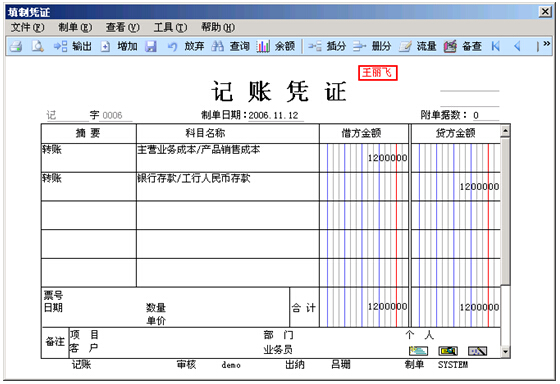Viewport: 560px width, 384px height.
Task: Select first row summary cell 转账
Action: point(89,158)
